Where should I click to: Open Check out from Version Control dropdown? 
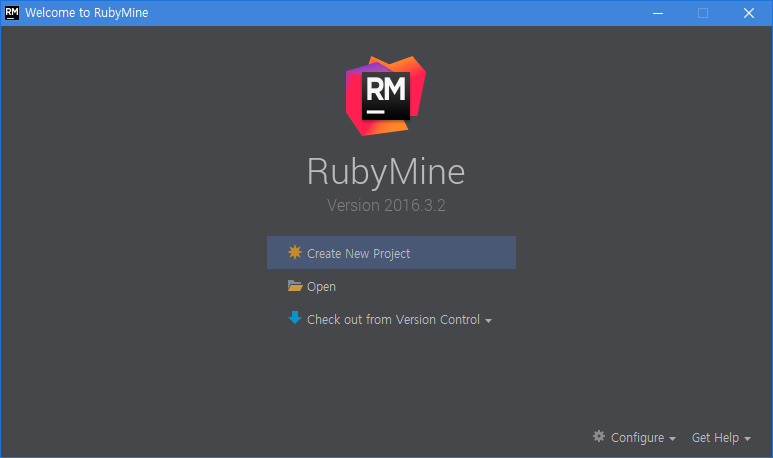point(399,319)
